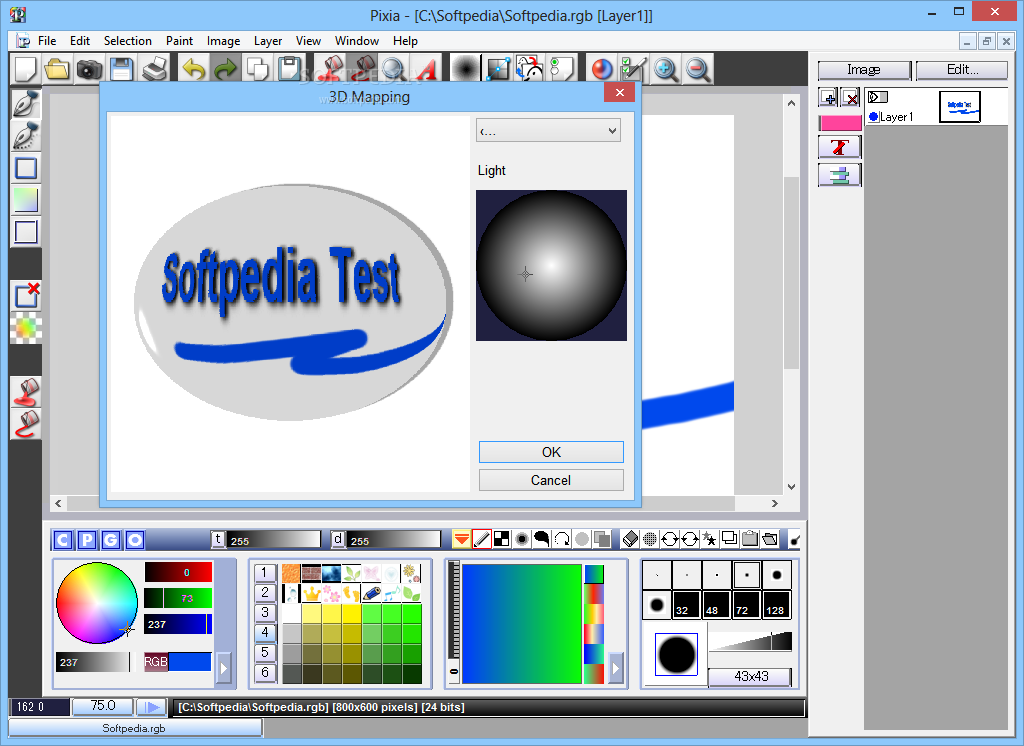Click the black-white checker icon
This screenshot has height=746, width=1024.
(x=502, y=539)
